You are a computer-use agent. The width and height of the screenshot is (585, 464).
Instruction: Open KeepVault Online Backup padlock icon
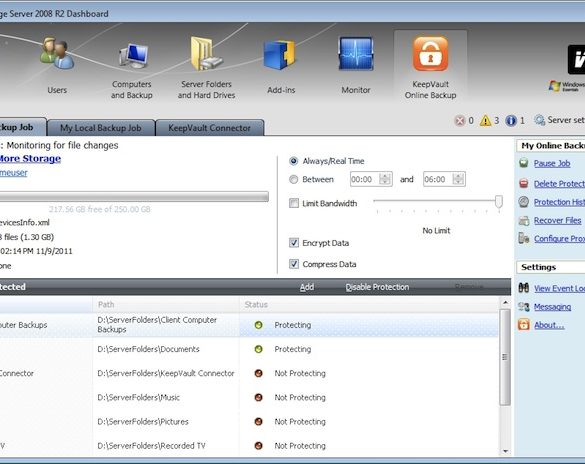coord(430,54)
